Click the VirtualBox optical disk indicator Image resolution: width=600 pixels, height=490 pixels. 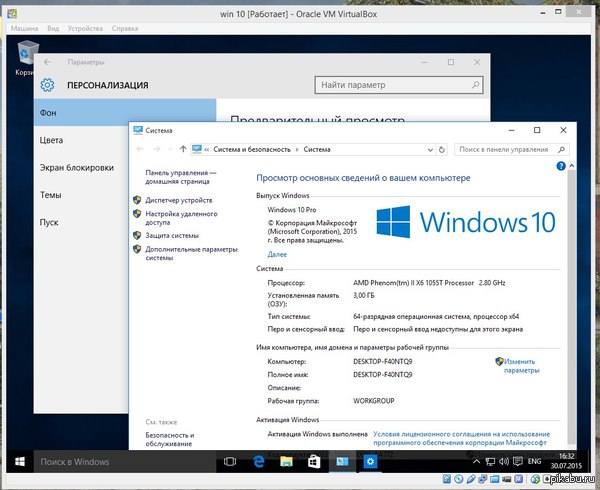(x=458, y=479)
